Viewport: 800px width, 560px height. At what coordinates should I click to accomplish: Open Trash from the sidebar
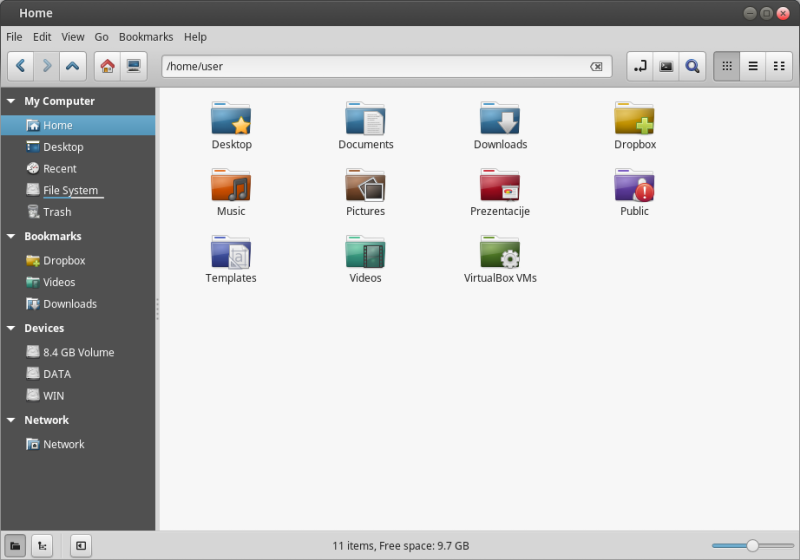point(57,212)
